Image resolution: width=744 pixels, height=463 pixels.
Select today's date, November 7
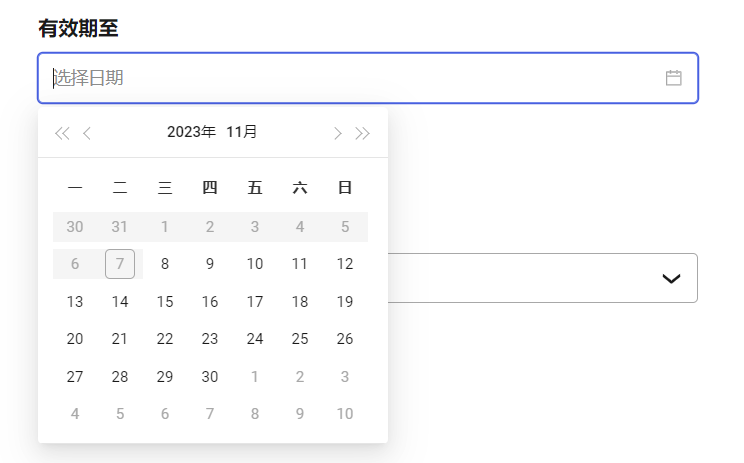click(120, 264)
